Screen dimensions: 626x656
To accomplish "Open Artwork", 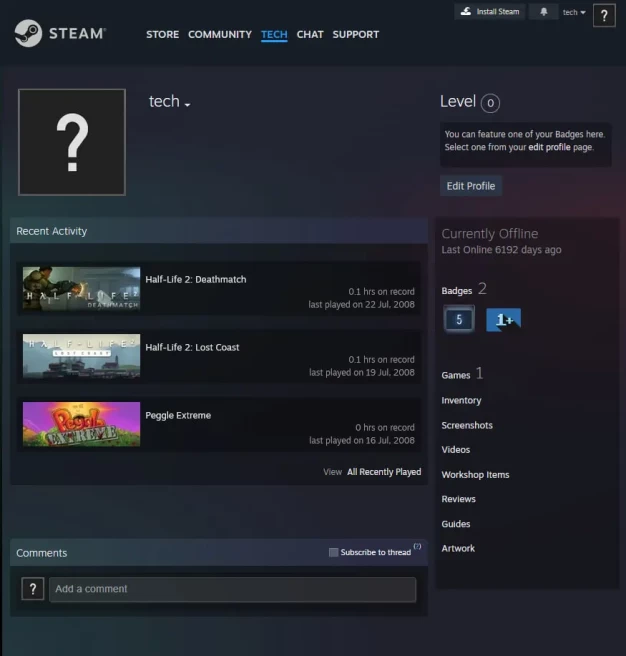I will pos(458,548).
